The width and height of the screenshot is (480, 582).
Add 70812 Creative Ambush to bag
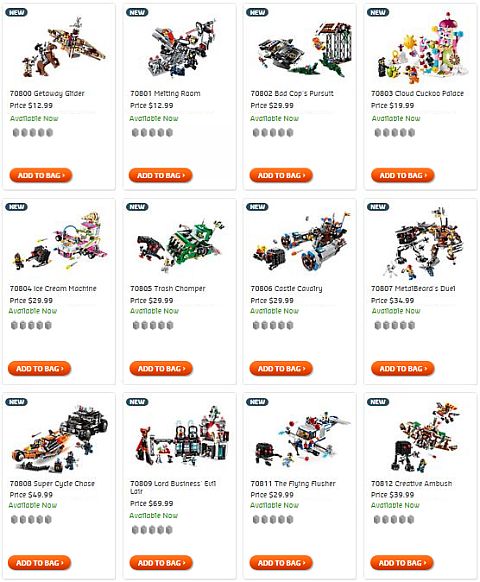(402, 563)
